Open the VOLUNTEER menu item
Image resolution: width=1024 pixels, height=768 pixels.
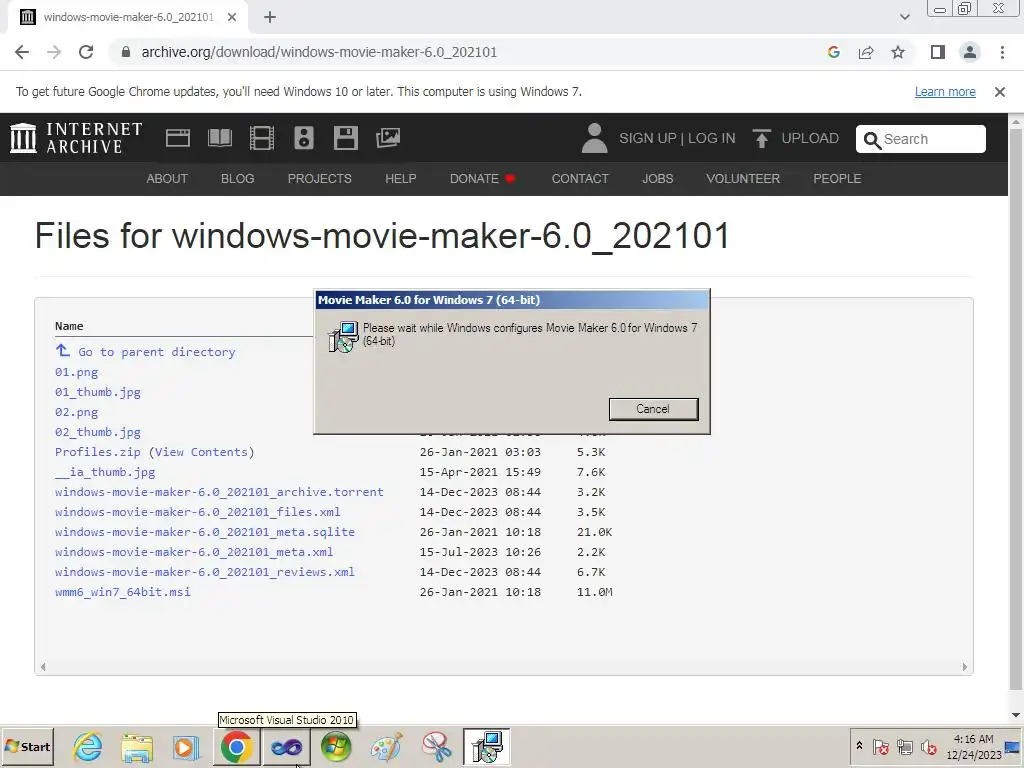(743, 178)
